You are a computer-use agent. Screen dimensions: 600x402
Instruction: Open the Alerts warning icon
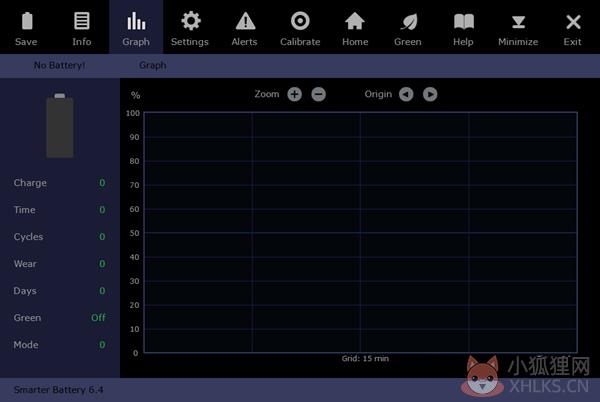(245, 21)
